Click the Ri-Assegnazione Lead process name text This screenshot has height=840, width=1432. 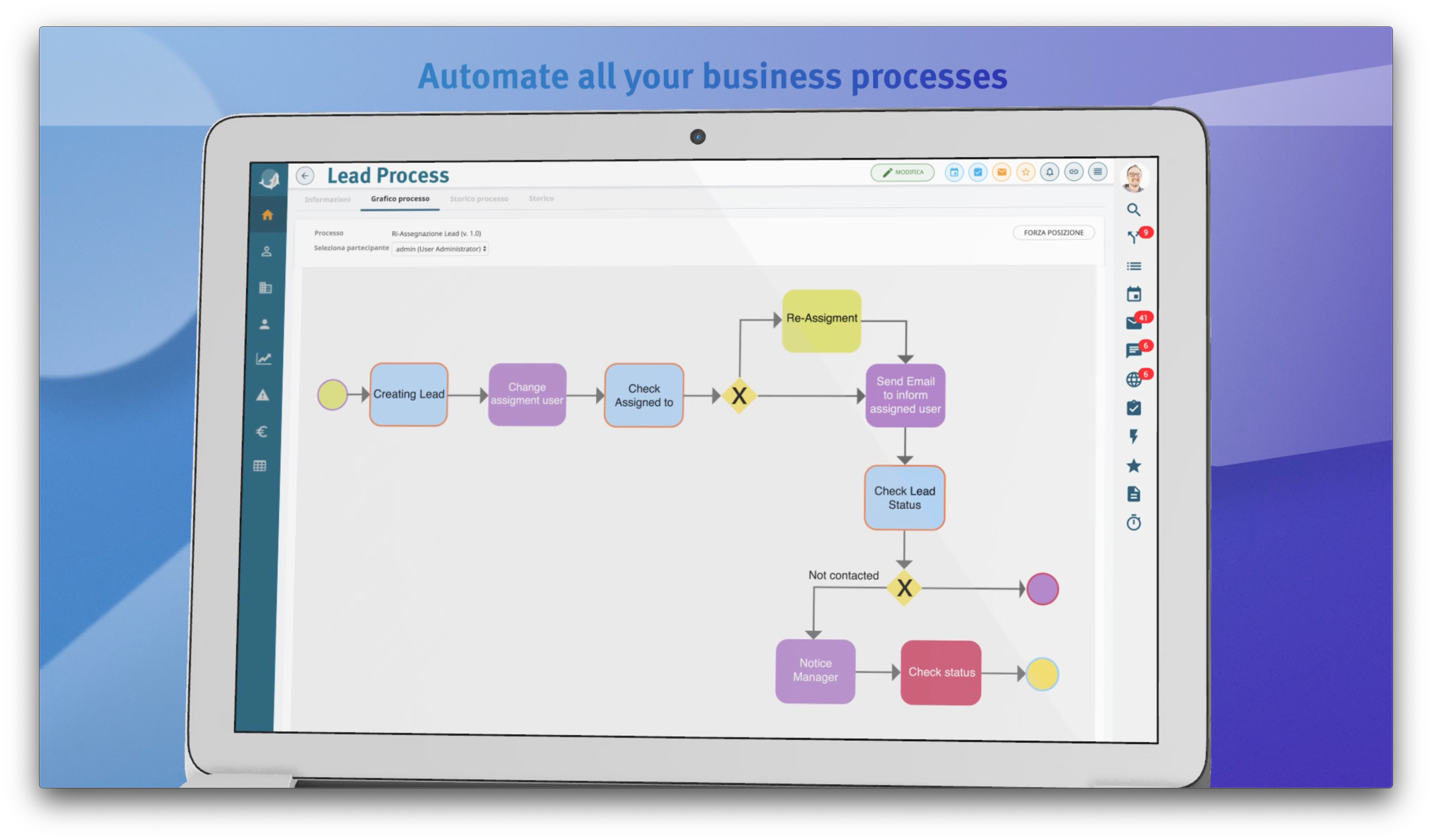pyautogui.click(x=436, y=233)
